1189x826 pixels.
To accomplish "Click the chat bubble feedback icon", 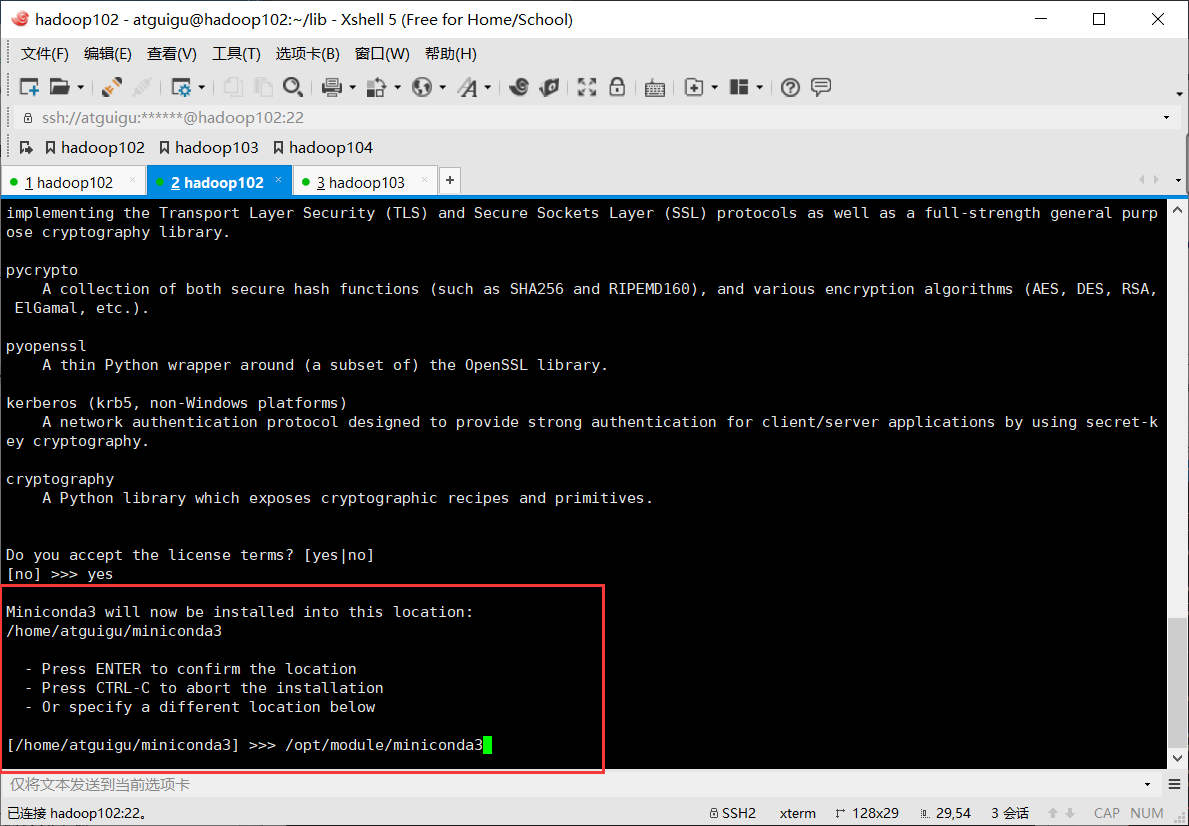I will click(x=820, y=87).
